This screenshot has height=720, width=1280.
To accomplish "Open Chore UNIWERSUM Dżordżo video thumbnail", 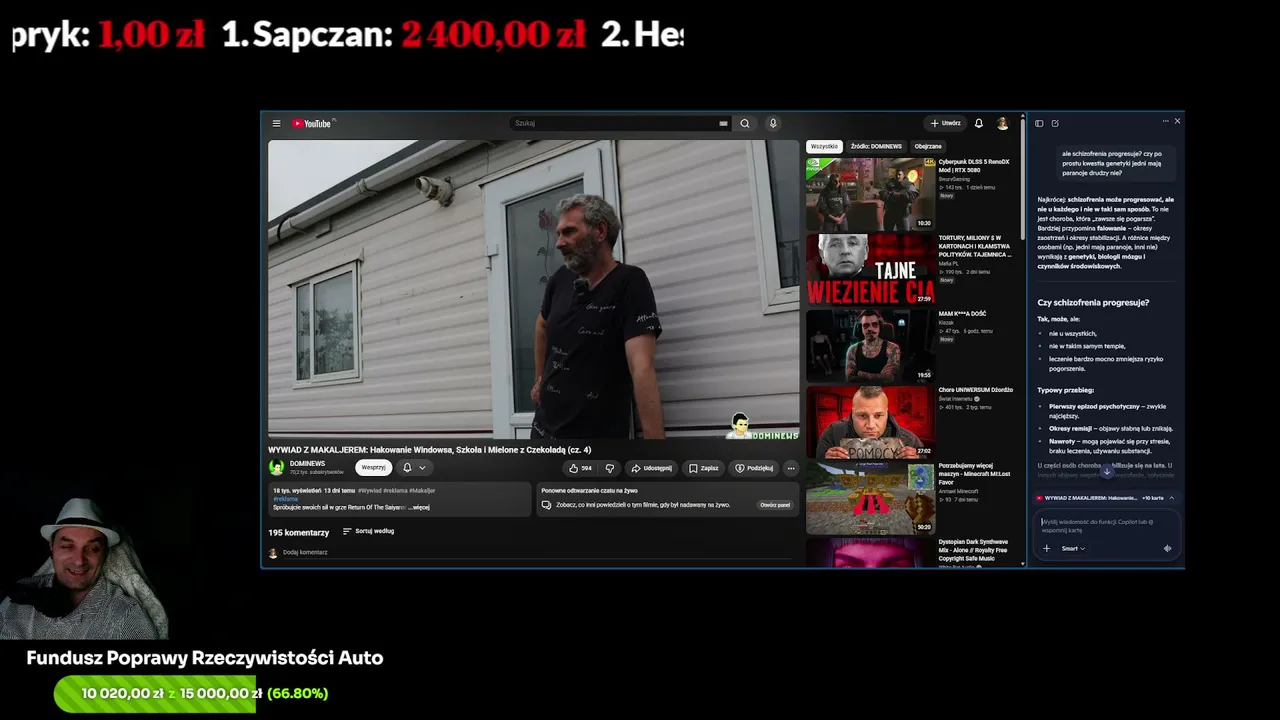I will click(870, 422).
